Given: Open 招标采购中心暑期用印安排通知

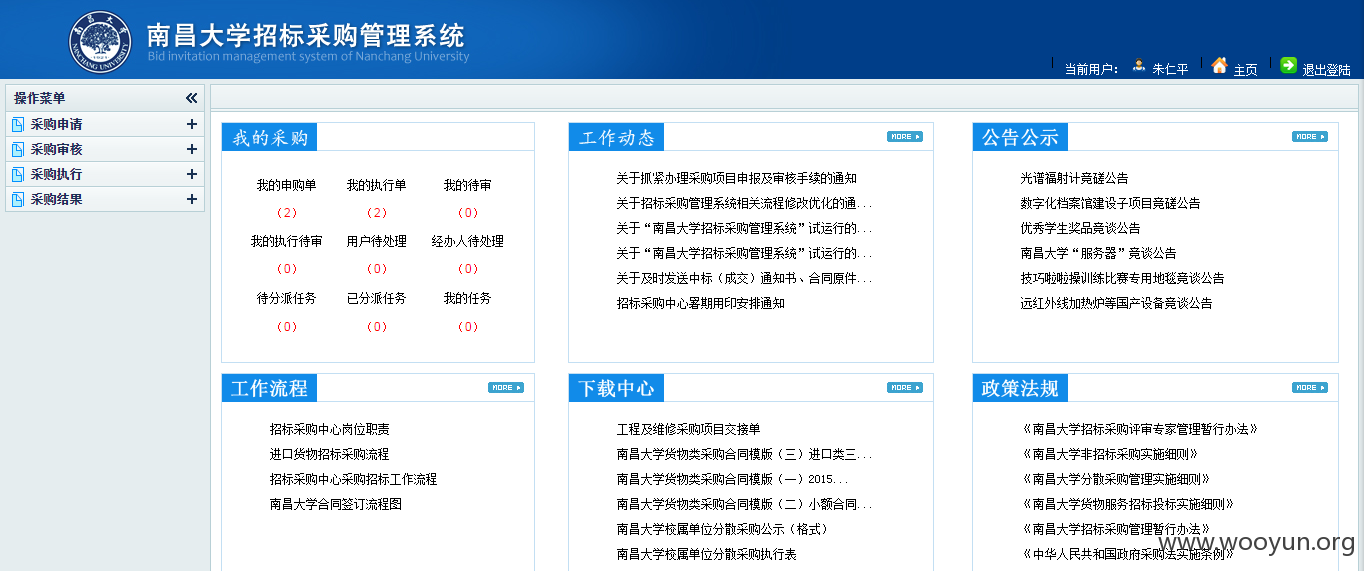Looking at the screenshot, I should click(700, 303).
